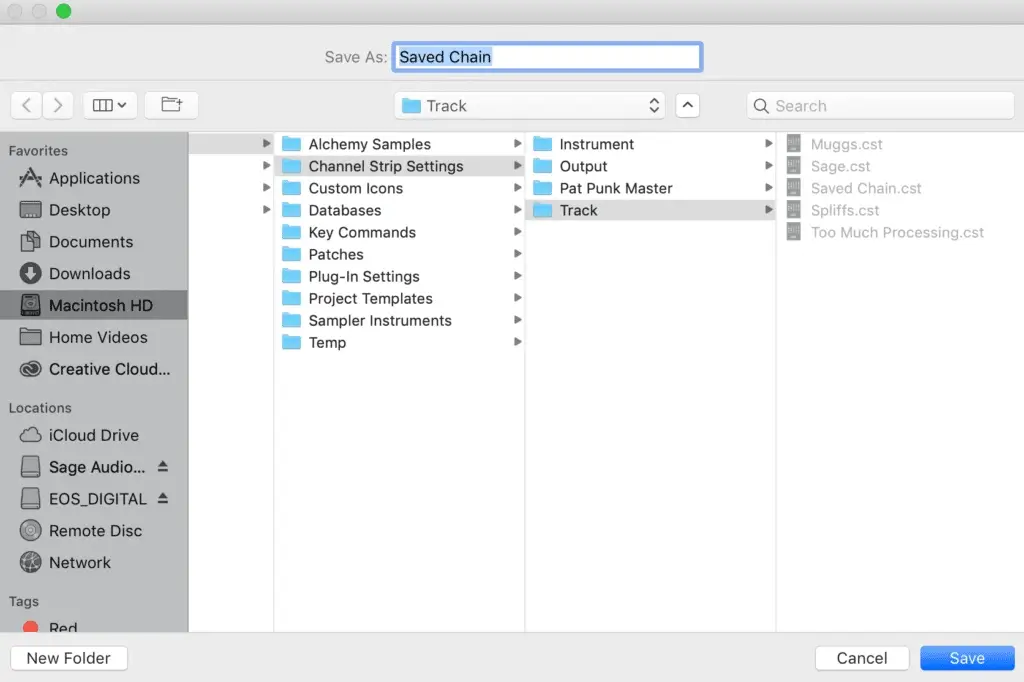Expand arrow next to Alchemy Samples
This screenshot has width=1024, height=682.
tap(517, 143)
